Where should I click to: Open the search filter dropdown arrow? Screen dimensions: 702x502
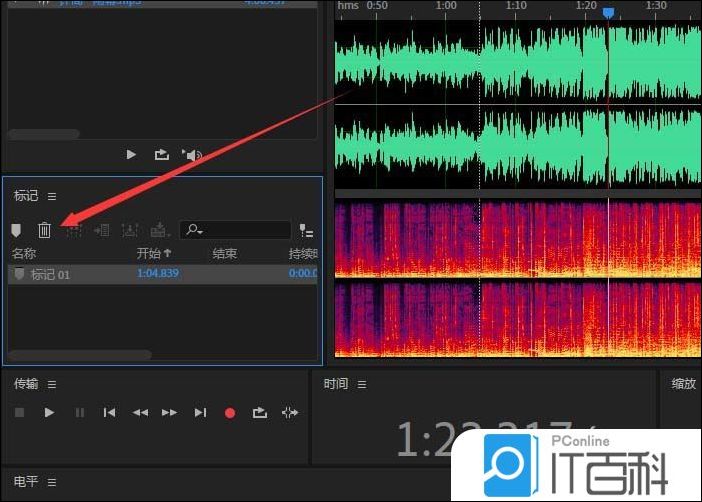coord(200,232)
